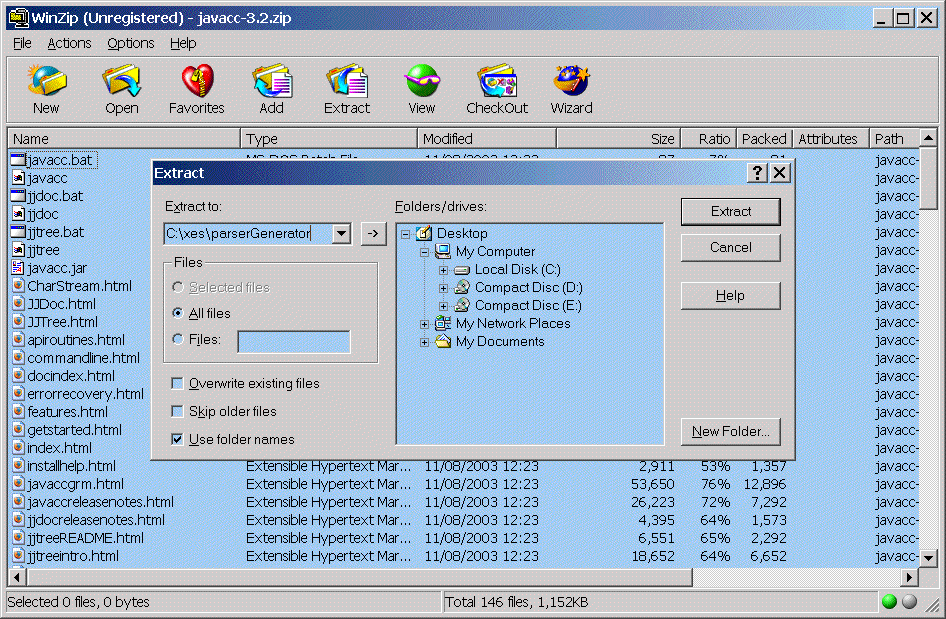Click the Add files toolbar icon
The width and height of the screenshot is (946, 619).
point(271,82)
